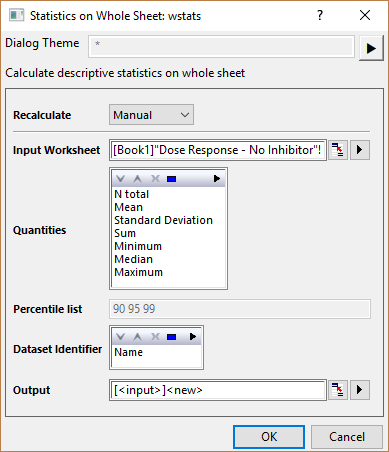Select 'Maximum' in Quantities list
The image size is (389, 452).
coord(139,272)
